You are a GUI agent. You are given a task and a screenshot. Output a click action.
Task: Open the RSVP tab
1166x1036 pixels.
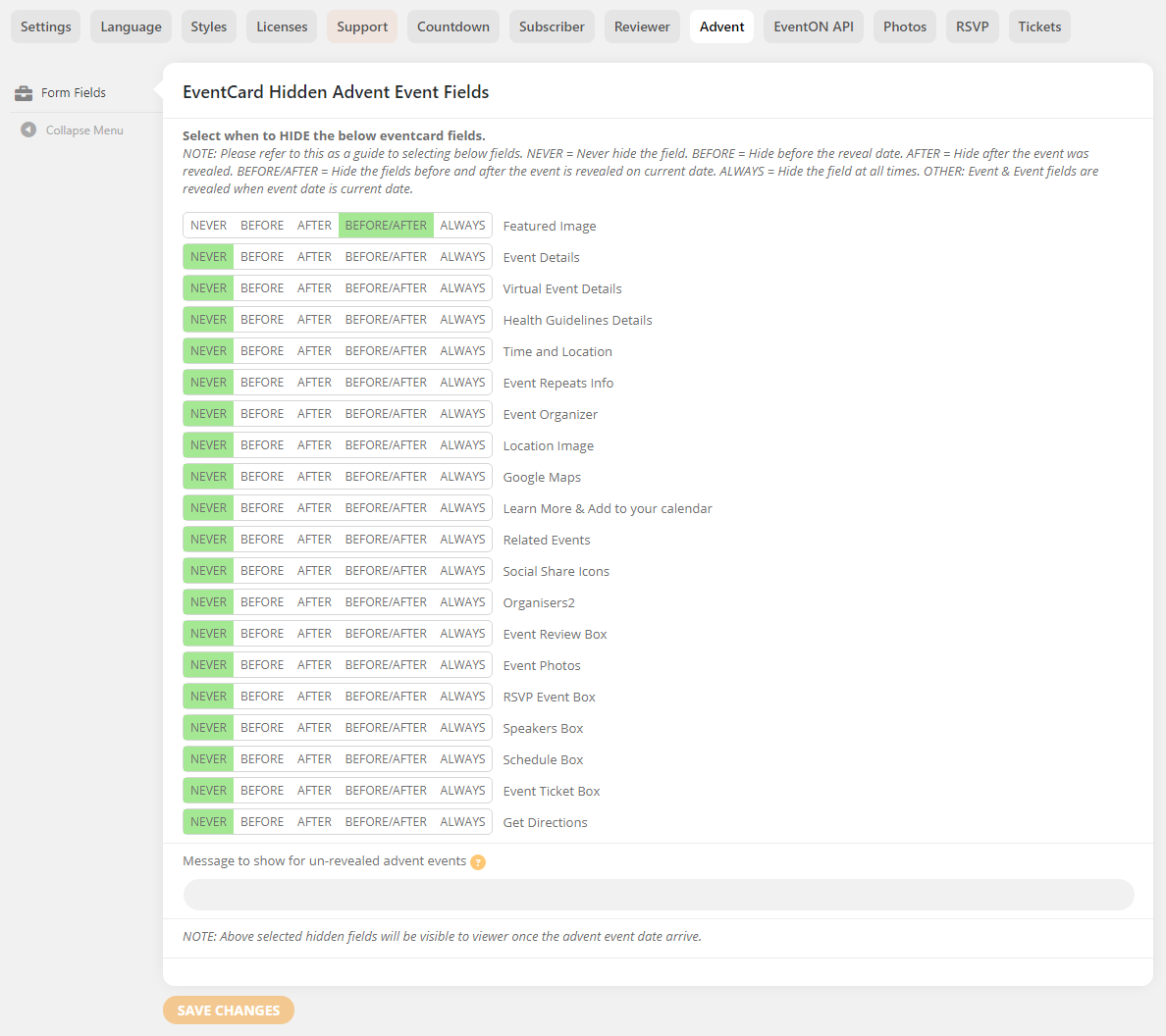(x=973, y=26)
